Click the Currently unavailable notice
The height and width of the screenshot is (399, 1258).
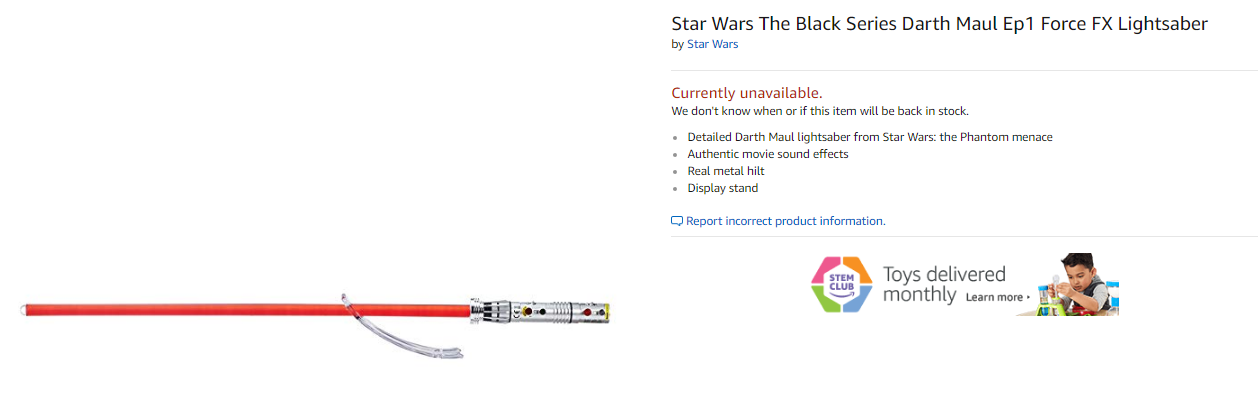pos(747,93)
